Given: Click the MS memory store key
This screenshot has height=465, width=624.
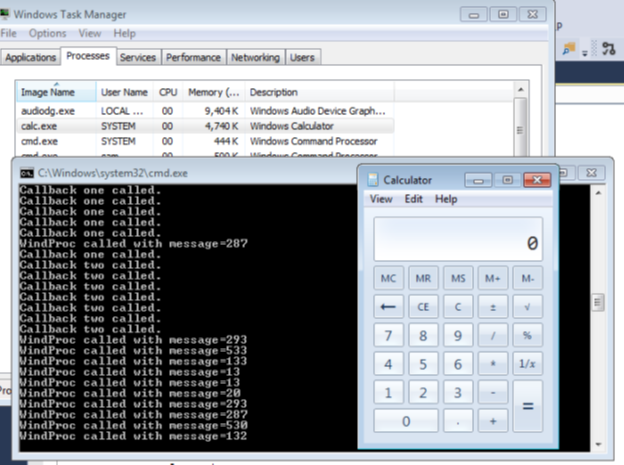Looking at the screenshot, I should pos(458,278).
